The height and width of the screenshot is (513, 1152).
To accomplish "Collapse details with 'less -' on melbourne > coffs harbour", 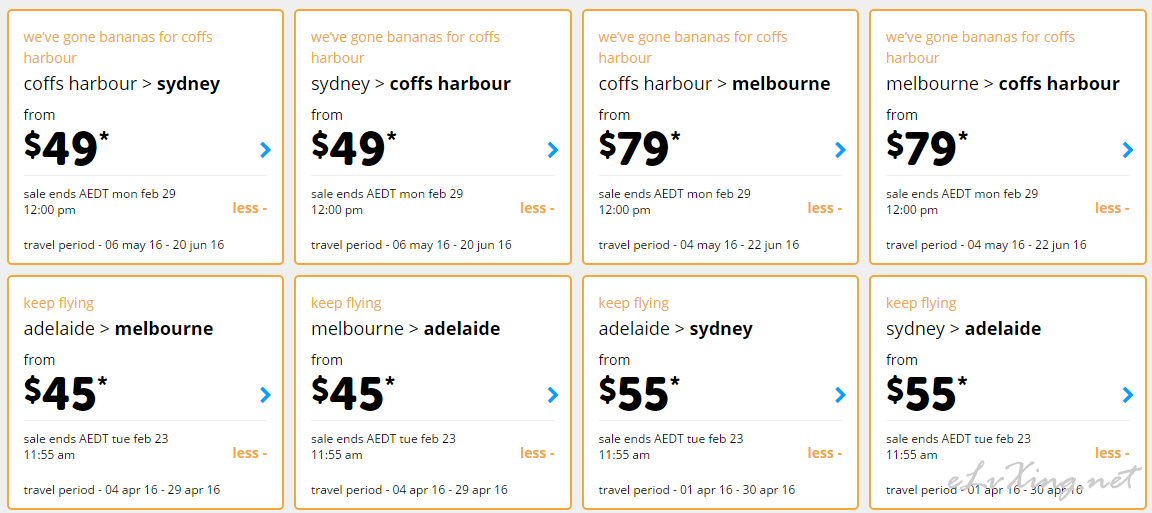I will tap(1112, 208).
